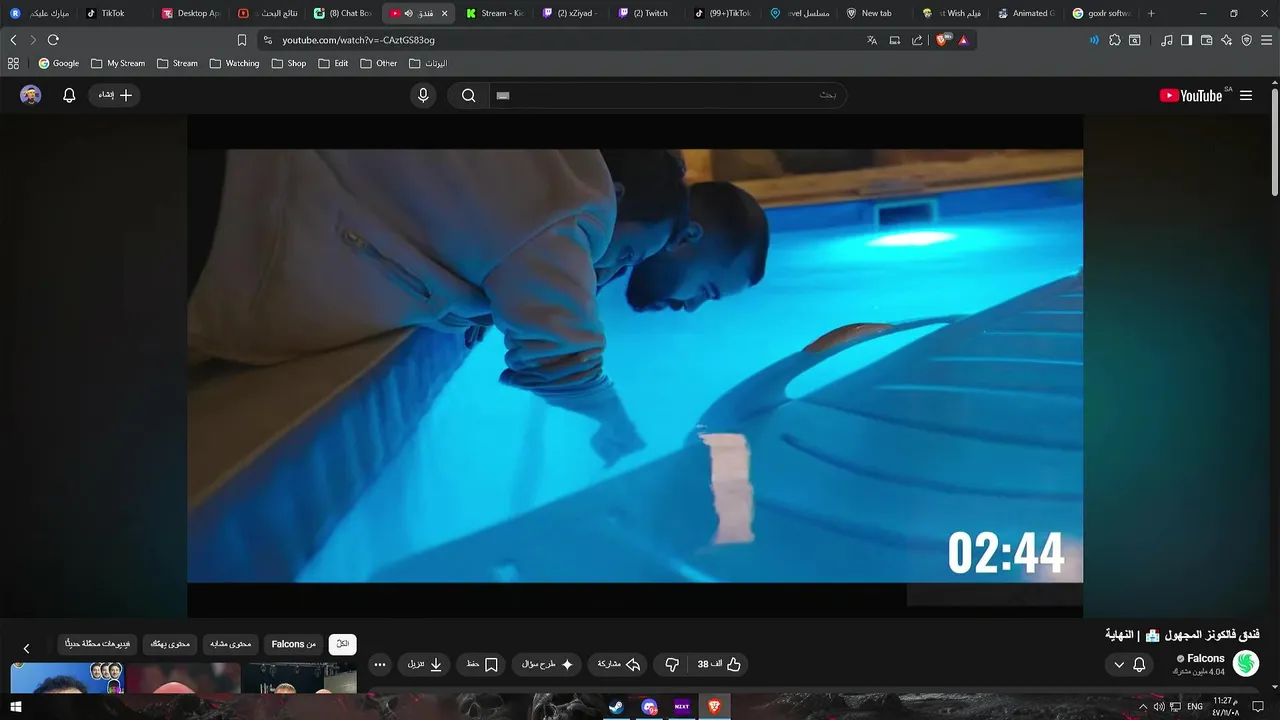Click the Ask (طرح سؤال) sparkle button
Screen dimensions: 1280x720
[547, 664]
